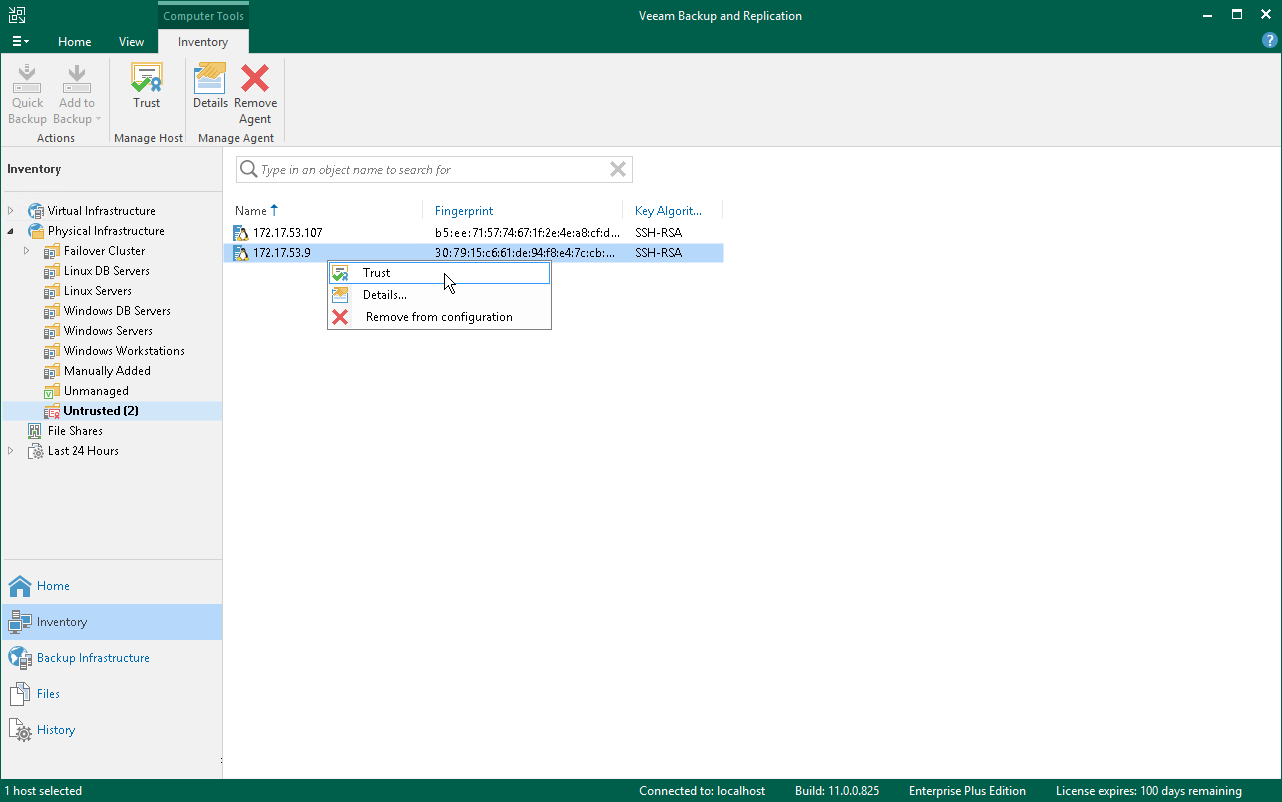The width and height of the screenshot is (1282, 802).
Task: Expand the Last 24 Hours node
Action: pos(11,451)
